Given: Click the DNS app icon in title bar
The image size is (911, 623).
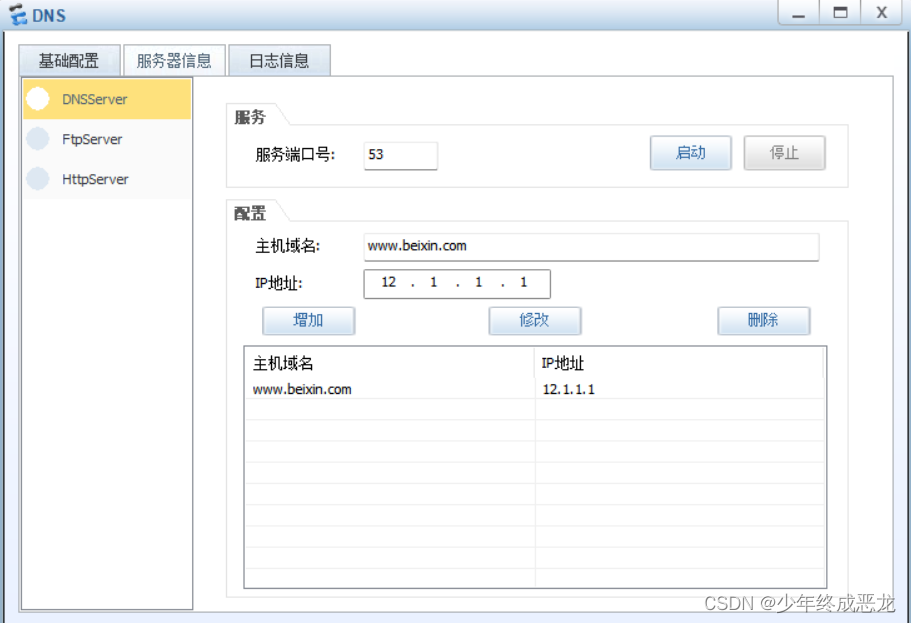Looking at the screenshot, I should [18, 15].
